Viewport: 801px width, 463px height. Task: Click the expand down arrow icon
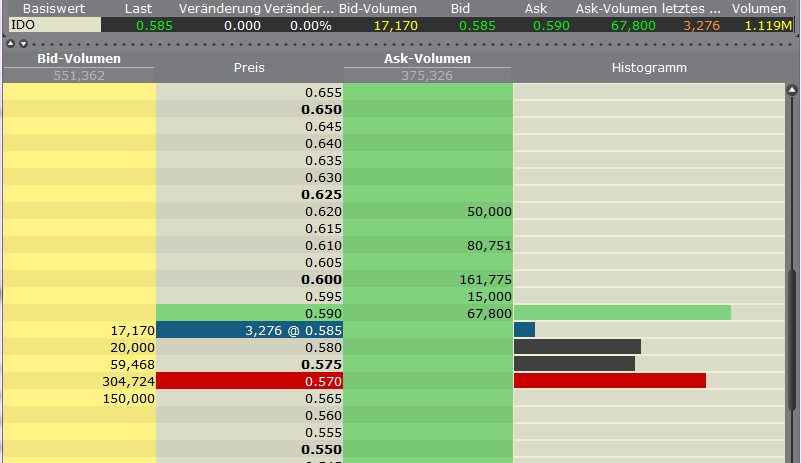click(x=23, y=44)
